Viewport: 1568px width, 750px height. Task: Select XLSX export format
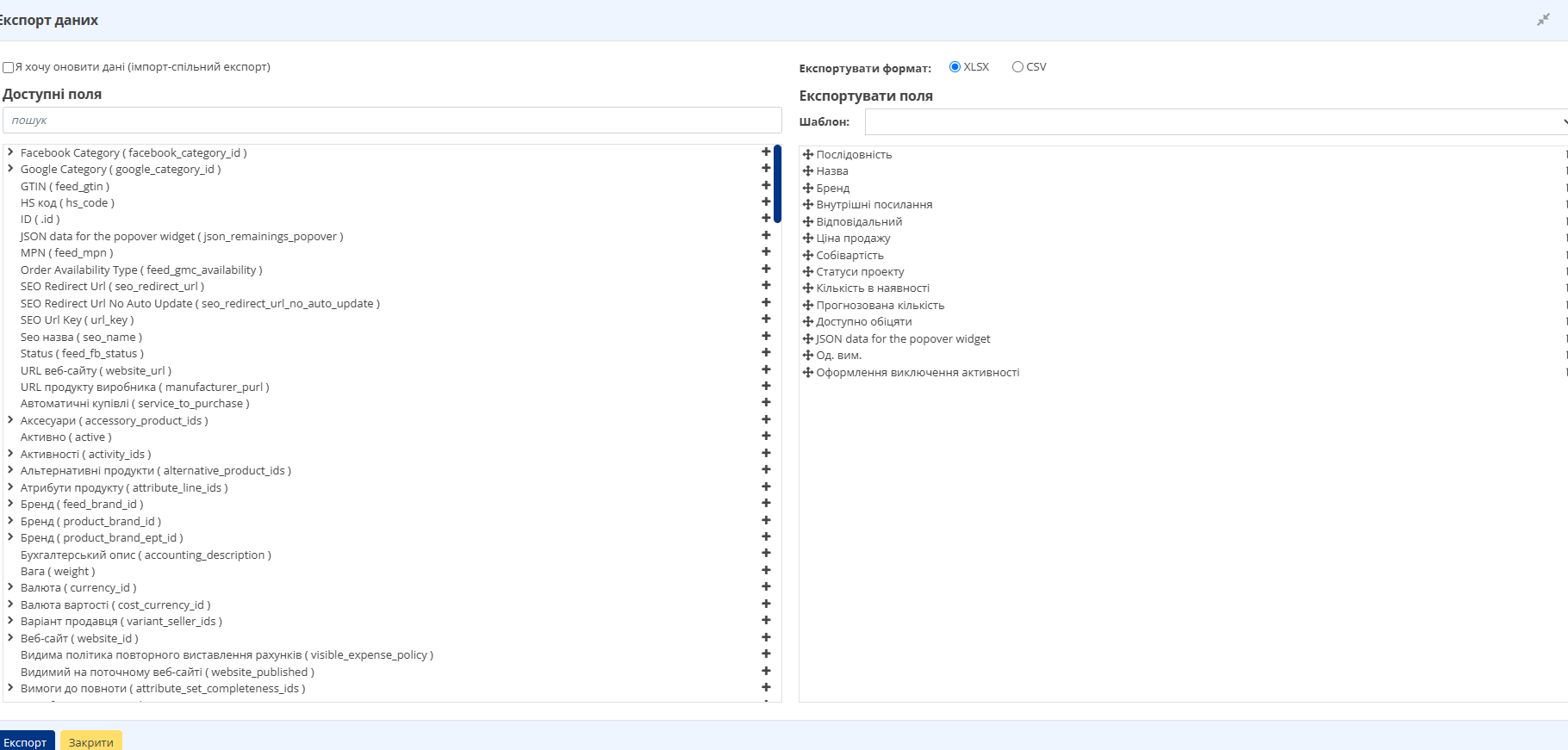pos(955,66)
